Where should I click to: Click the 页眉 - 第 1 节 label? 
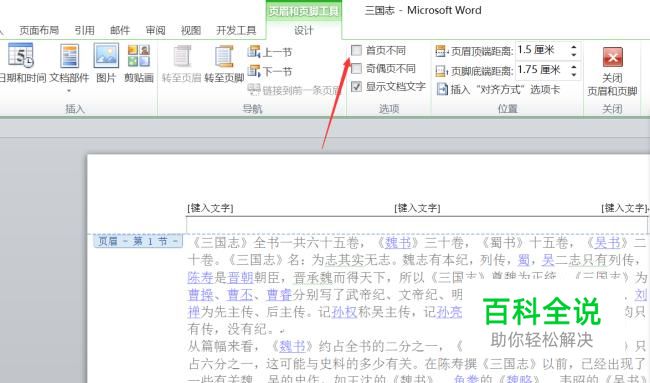[x=138, y=241]
